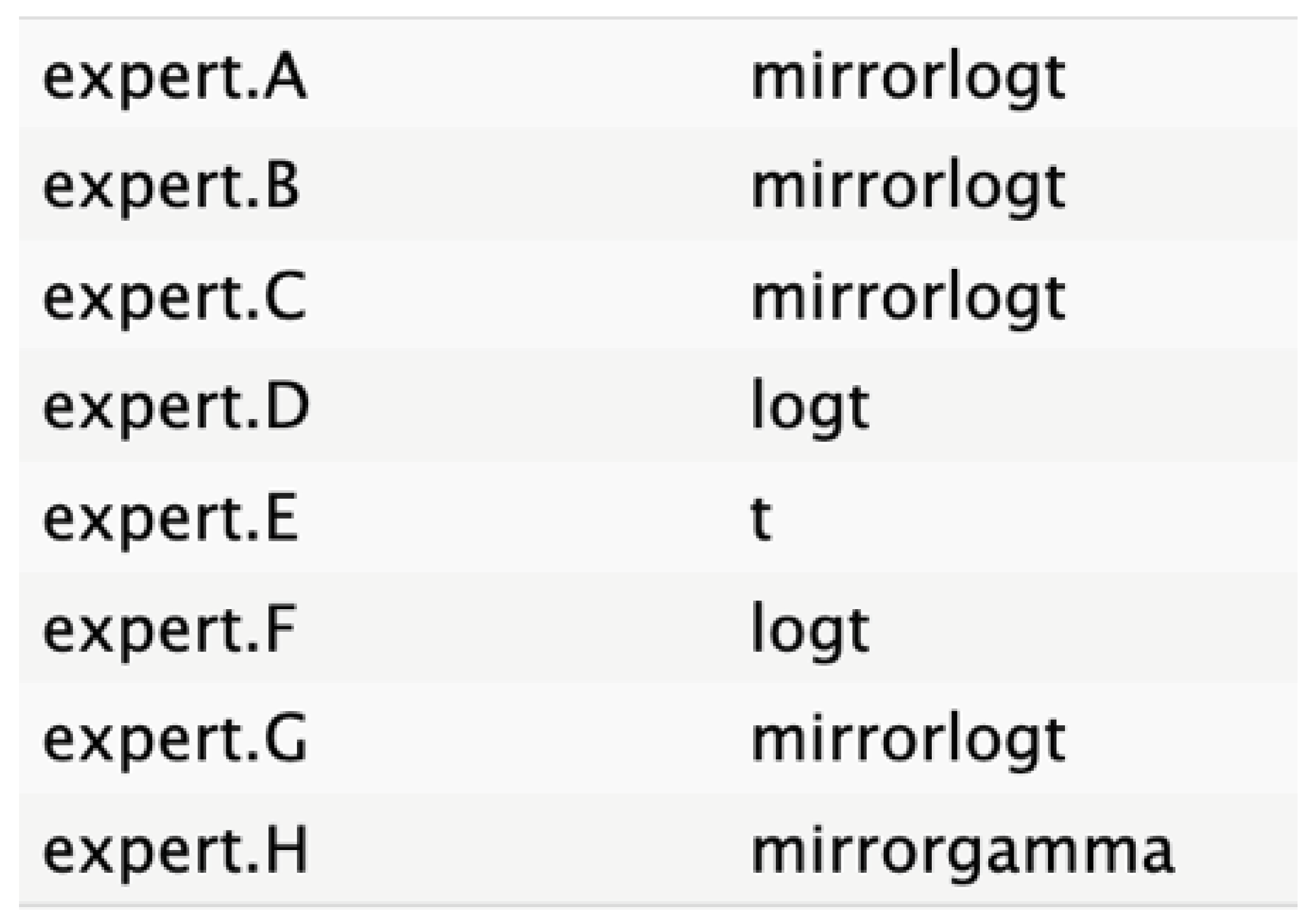Screen dimensions: 1315x924
Task: Highlight the row with the single t value
Action: point(657,519)
